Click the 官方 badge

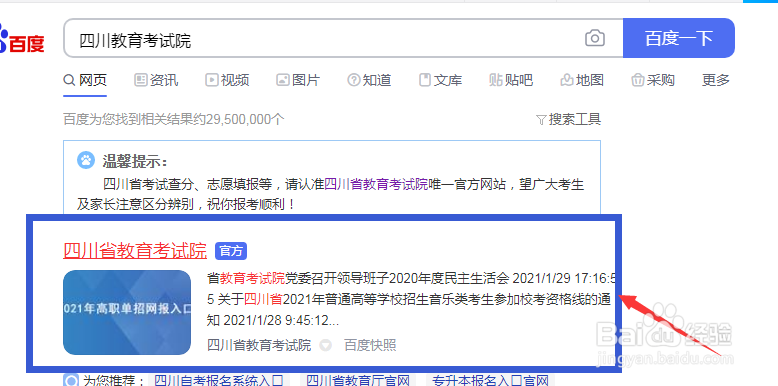pos(231,251)
